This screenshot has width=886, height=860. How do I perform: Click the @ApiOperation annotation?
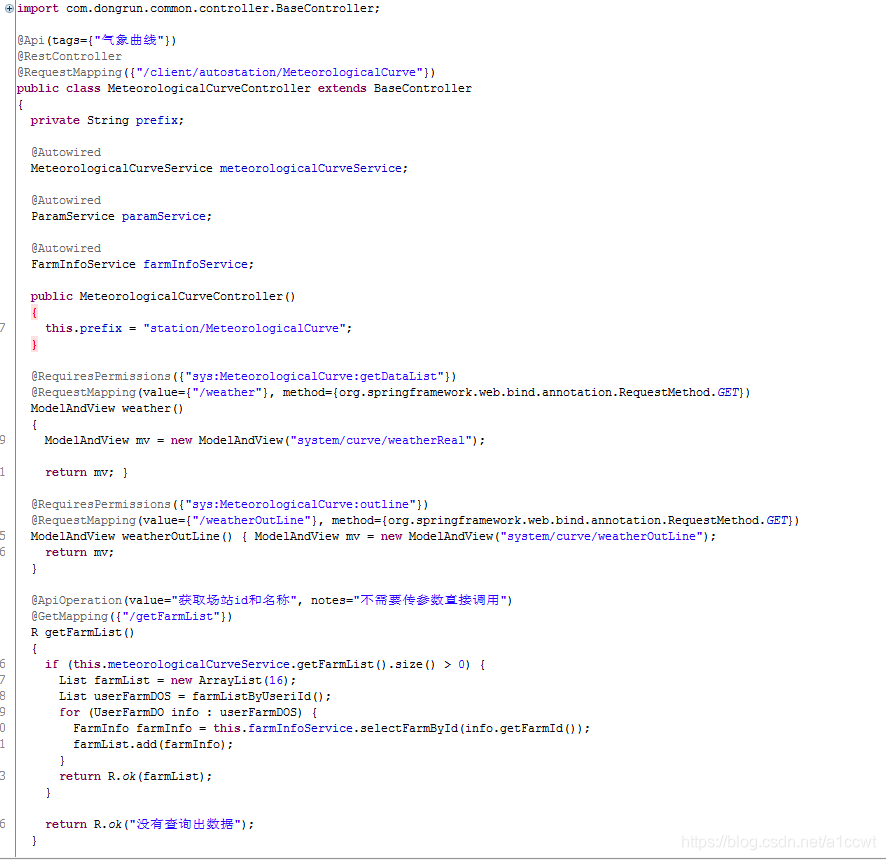(x=272, y=600)
